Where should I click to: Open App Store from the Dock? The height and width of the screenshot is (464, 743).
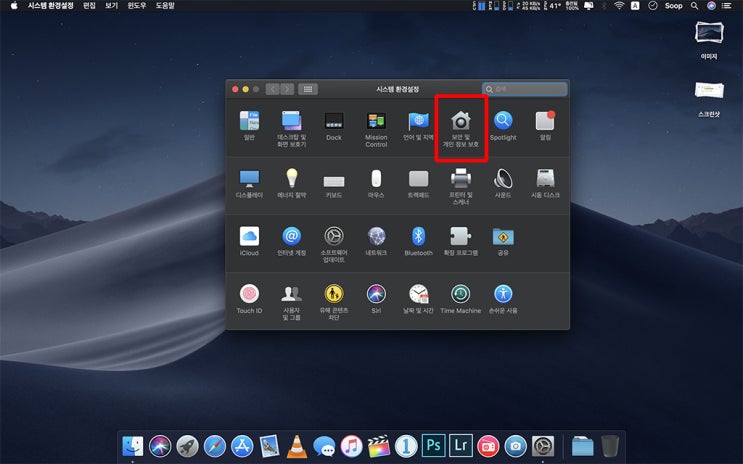[242, 446]
